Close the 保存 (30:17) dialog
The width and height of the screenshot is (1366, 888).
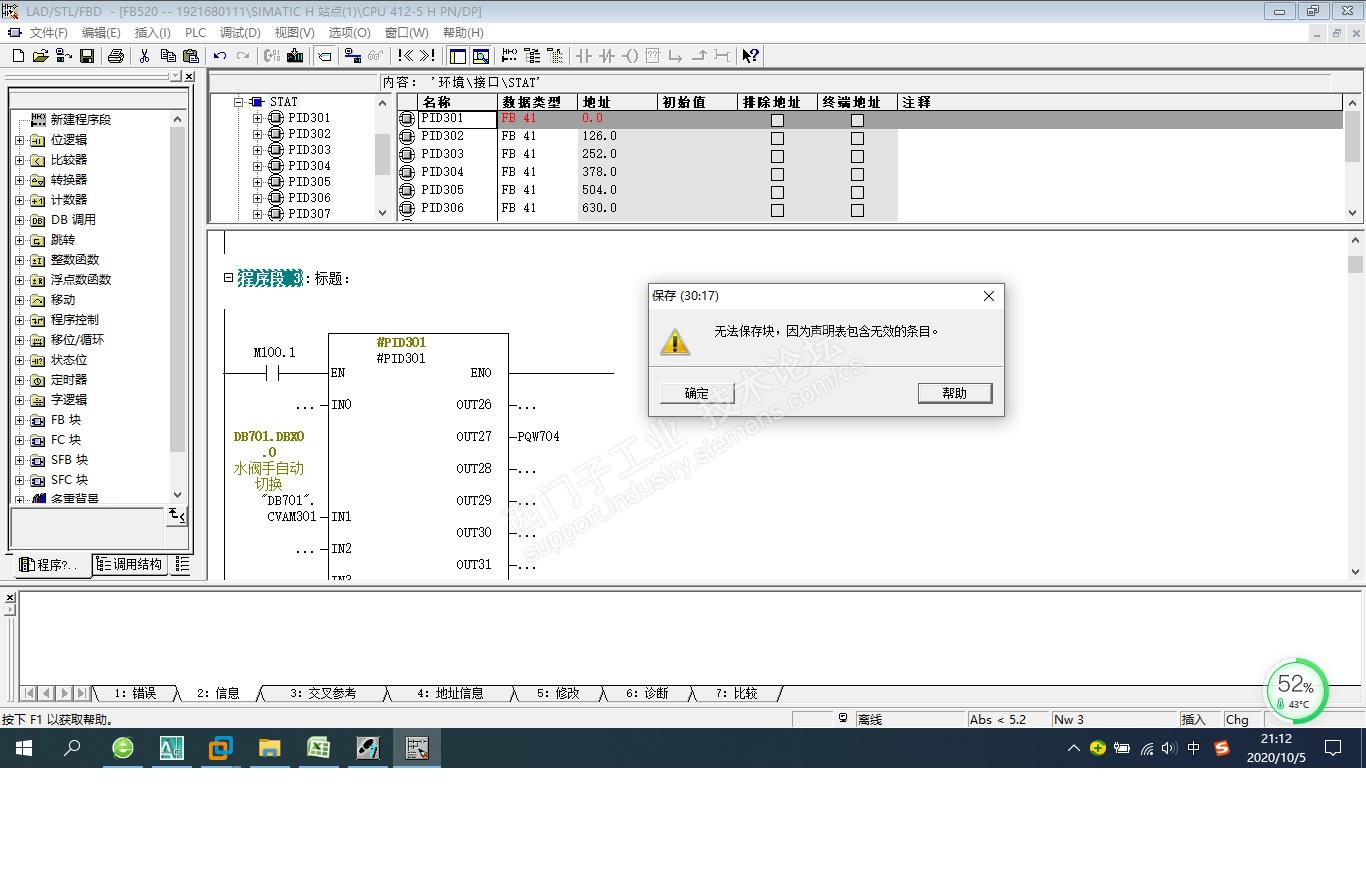pos(989,296)
